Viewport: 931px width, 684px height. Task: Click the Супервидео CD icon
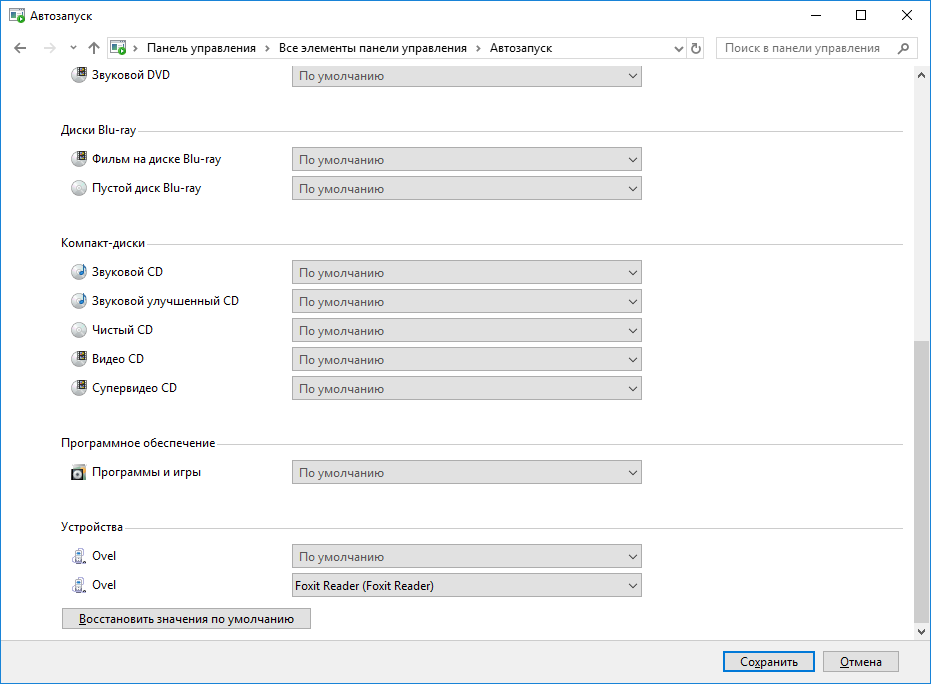coord(79,388)
